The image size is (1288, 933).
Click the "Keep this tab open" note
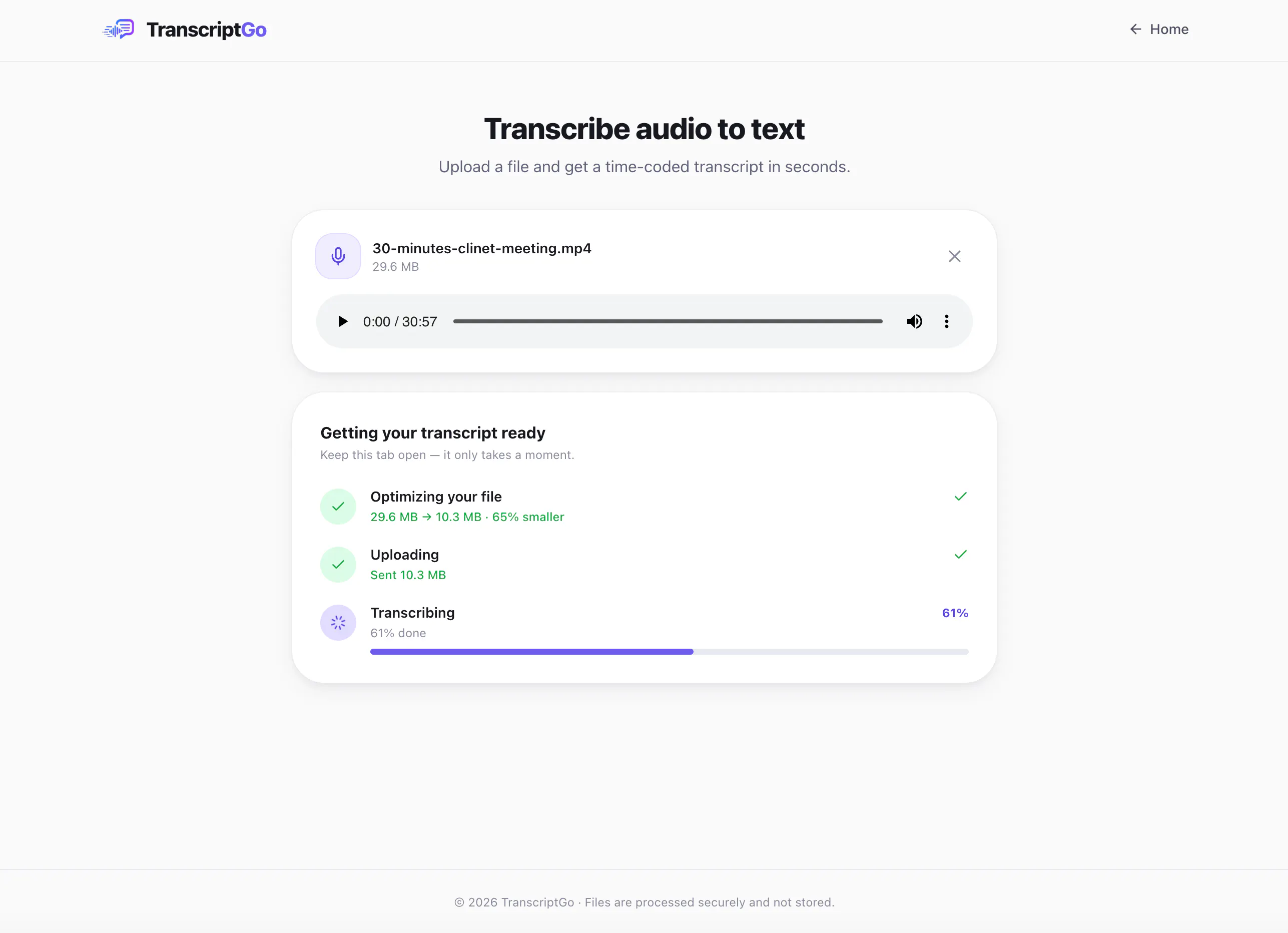click(x=447, y=455)
